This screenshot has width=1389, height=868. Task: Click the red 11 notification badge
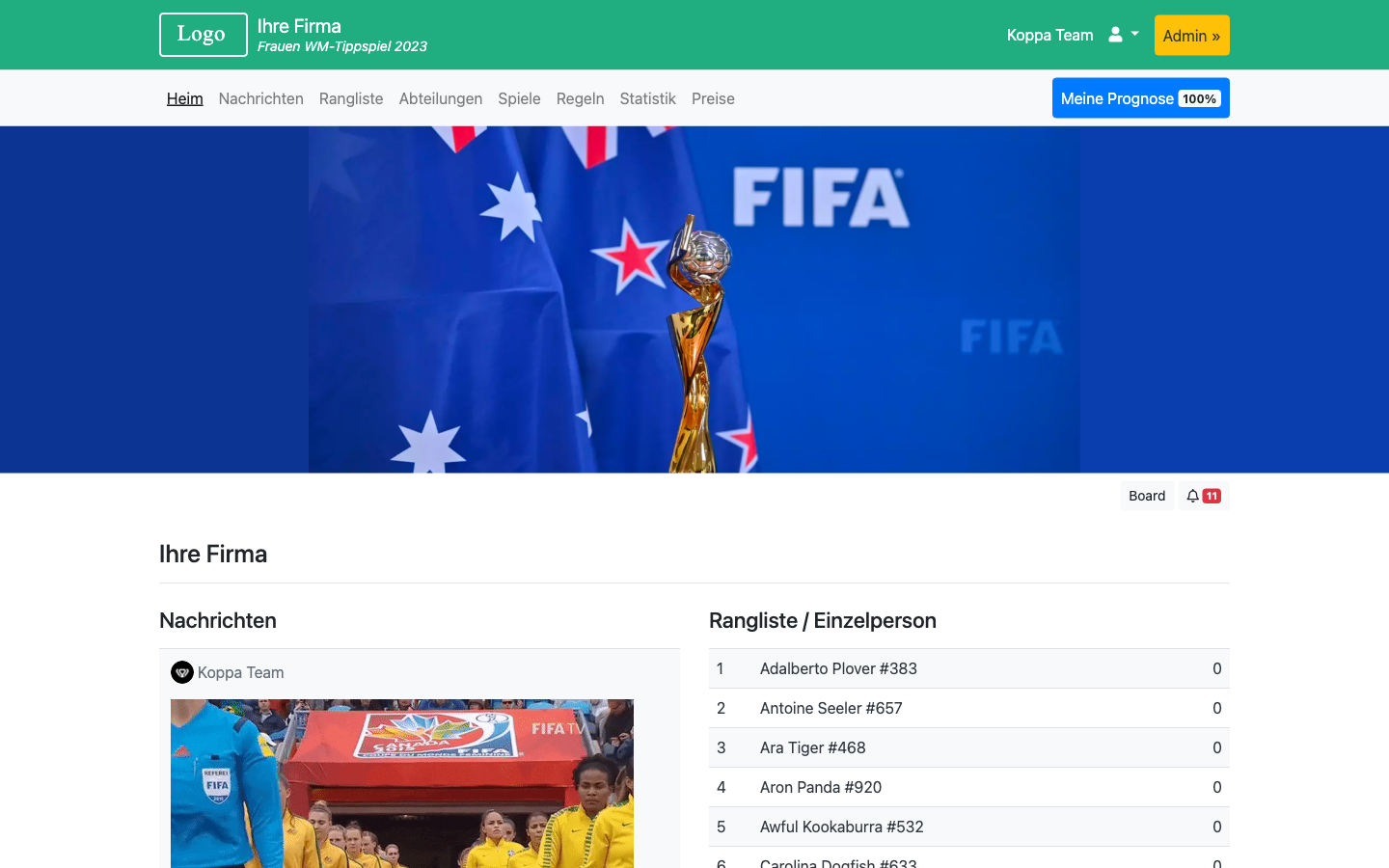pos(1212,496)
